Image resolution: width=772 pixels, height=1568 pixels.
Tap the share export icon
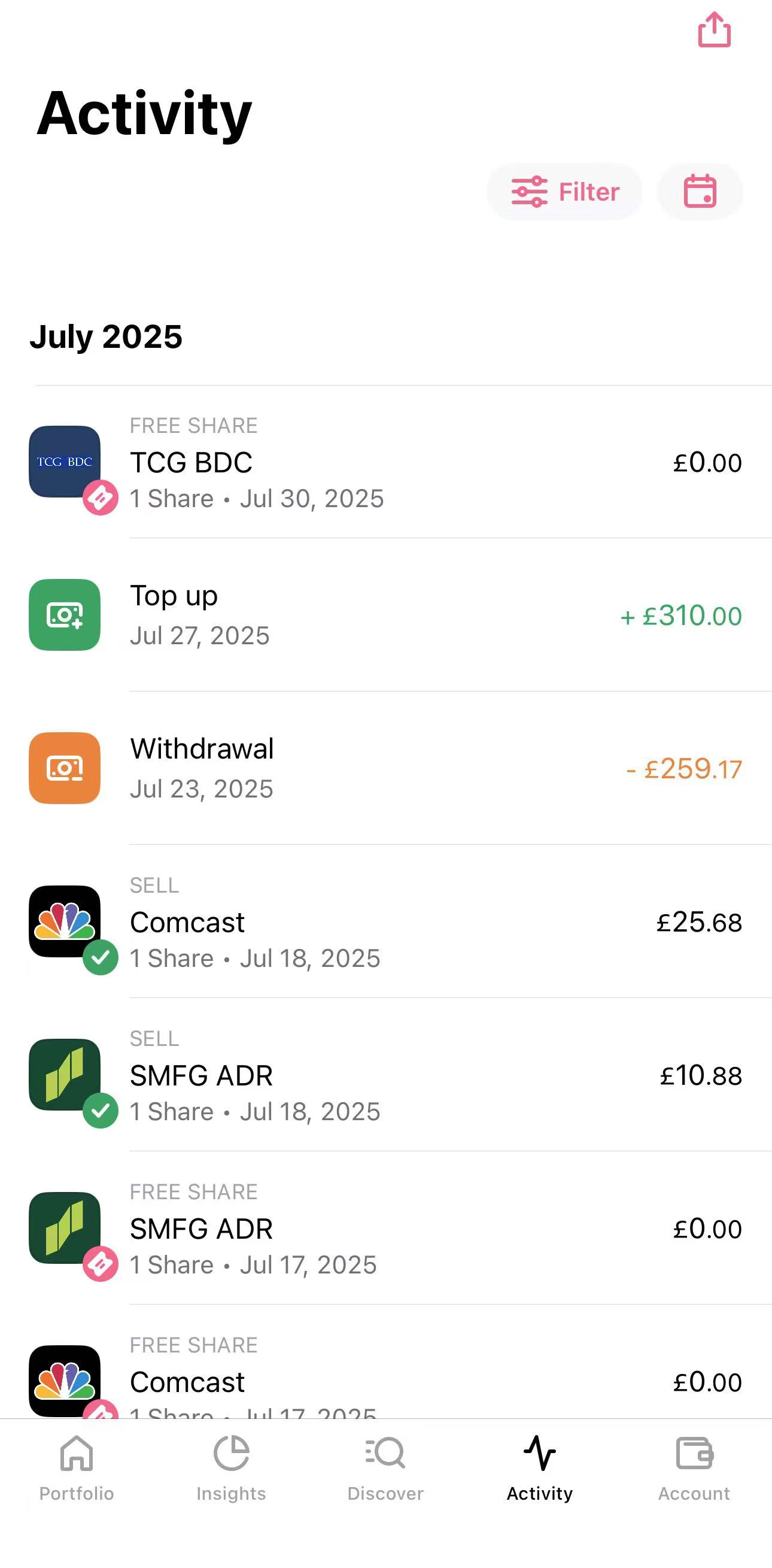click(713, 29)
